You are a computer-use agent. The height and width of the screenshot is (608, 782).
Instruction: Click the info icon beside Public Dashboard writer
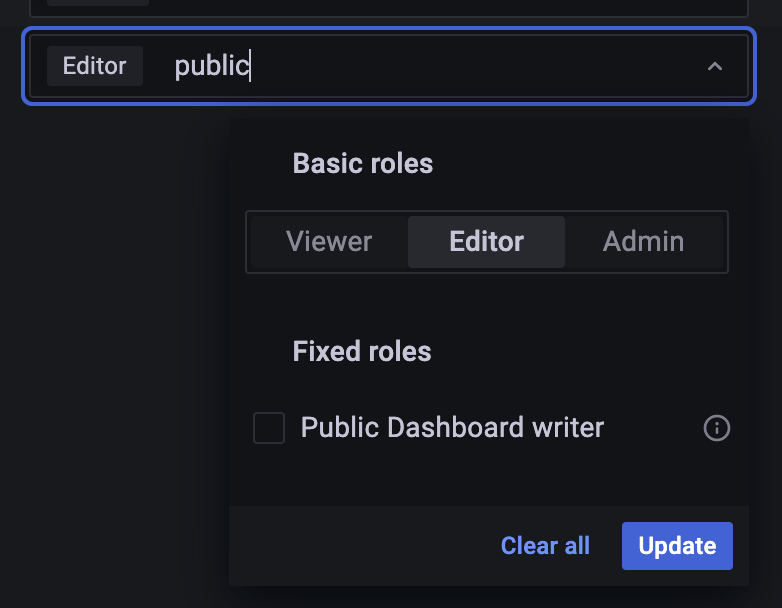tap(717, 429)
